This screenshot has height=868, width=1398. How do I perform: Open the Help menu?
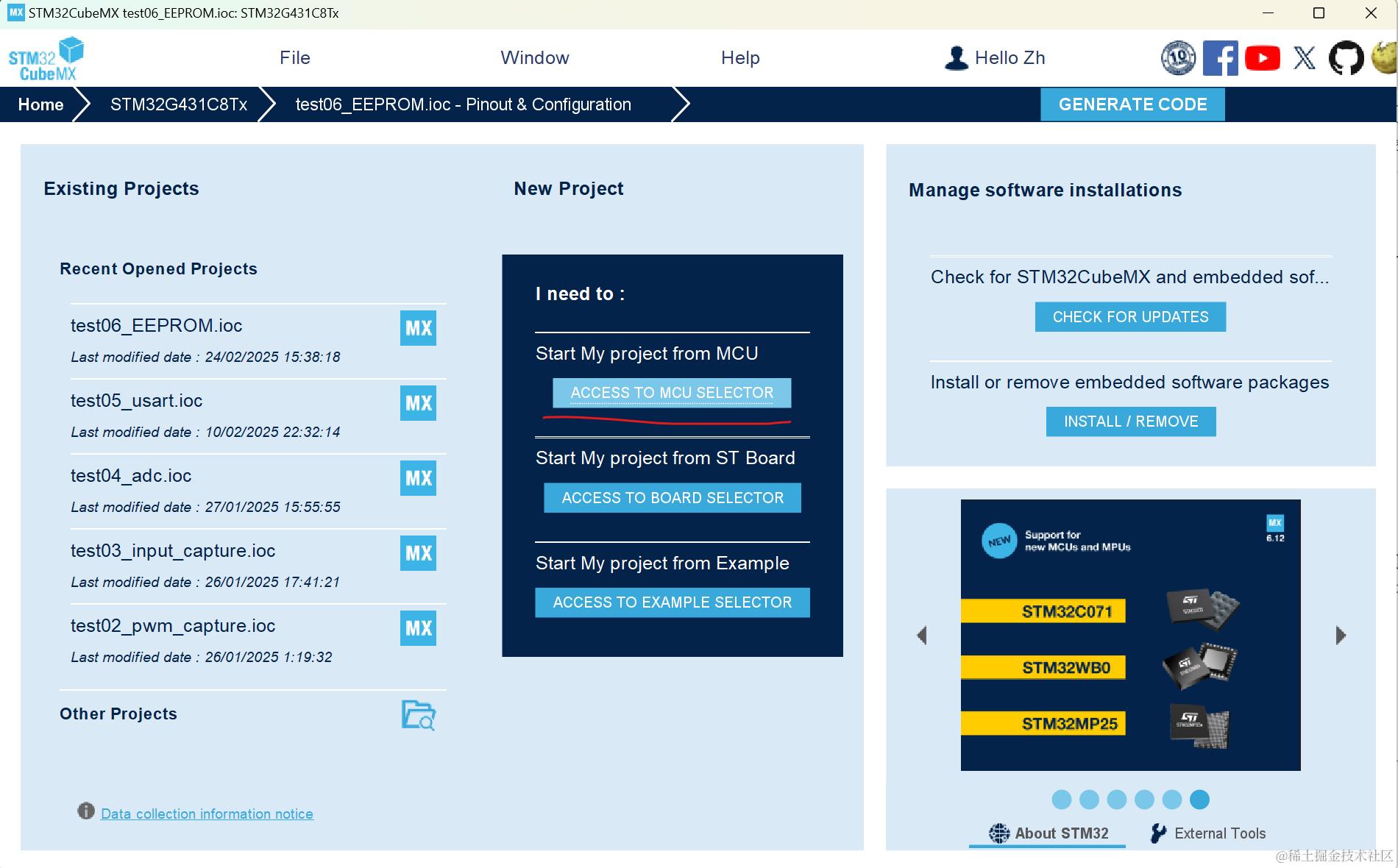pos(740,58)
